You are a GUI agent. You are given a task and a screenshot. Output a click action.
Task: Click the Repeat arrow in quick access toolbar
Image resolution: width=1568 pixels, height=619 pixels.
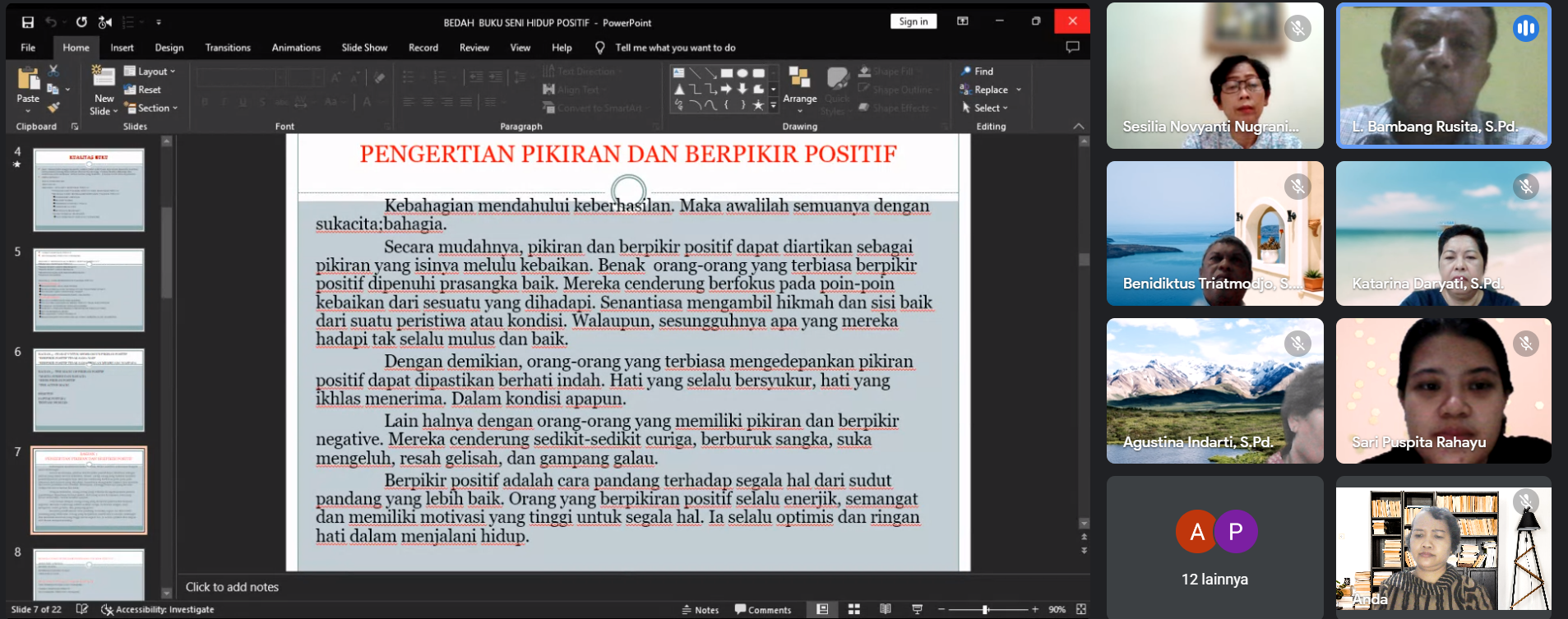click(x=81, y=22)
